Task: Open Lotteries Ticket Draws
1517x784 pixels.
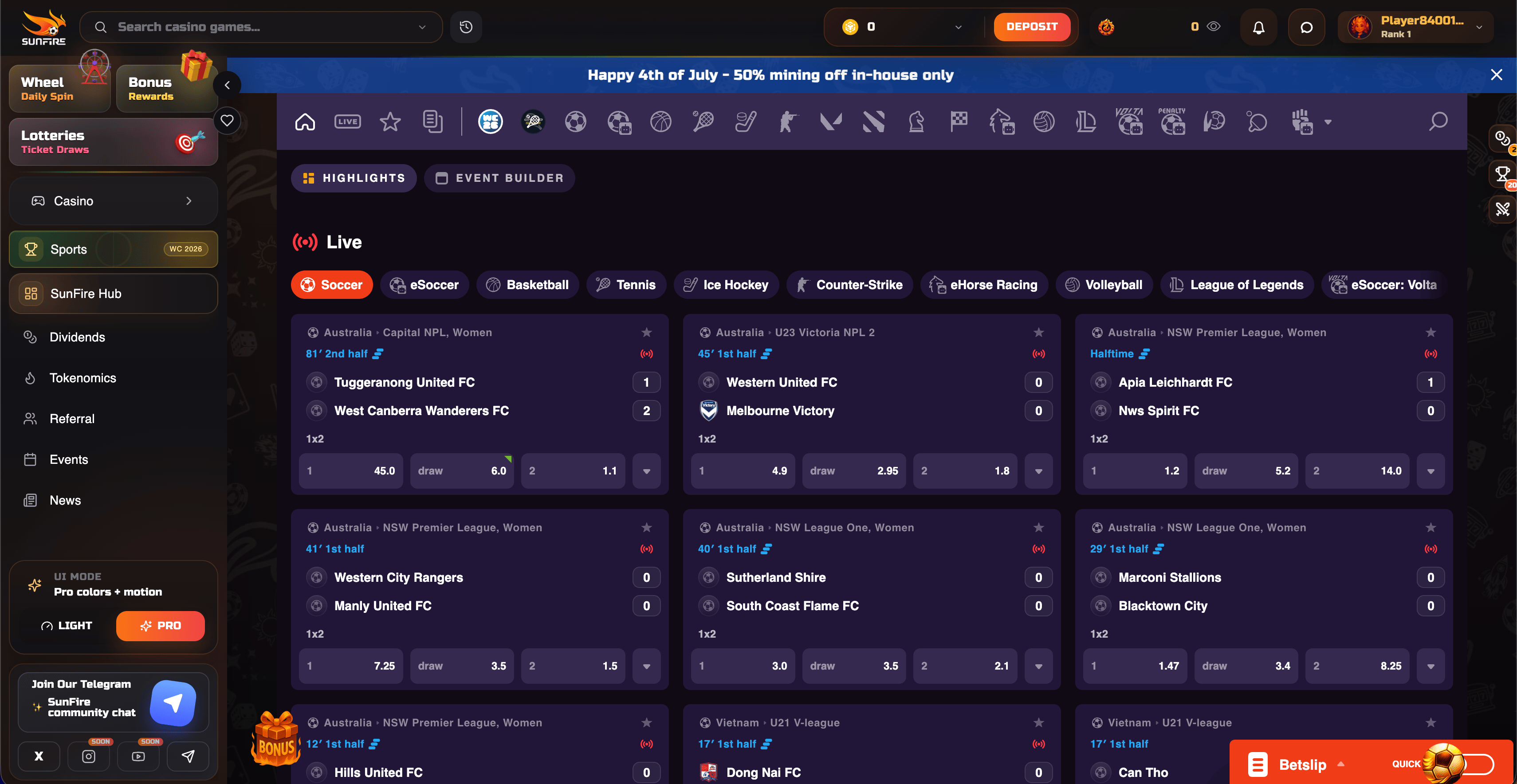Action: pos(114,142)
